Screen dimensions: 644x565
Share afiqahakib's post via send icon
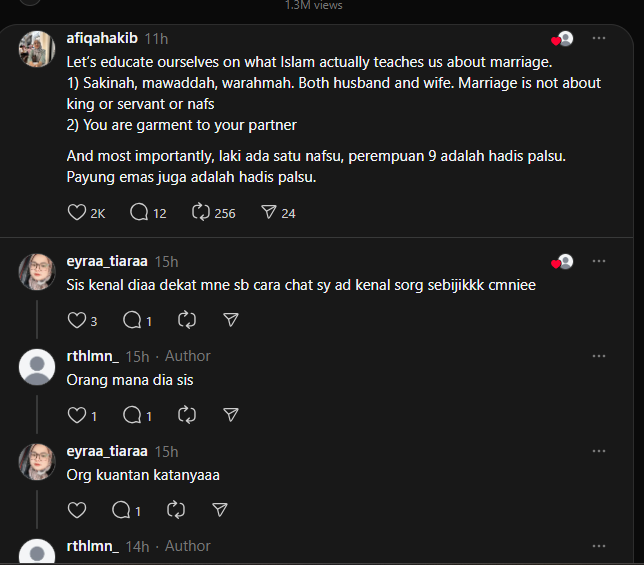pyautogui.click(x=268, y=212)
